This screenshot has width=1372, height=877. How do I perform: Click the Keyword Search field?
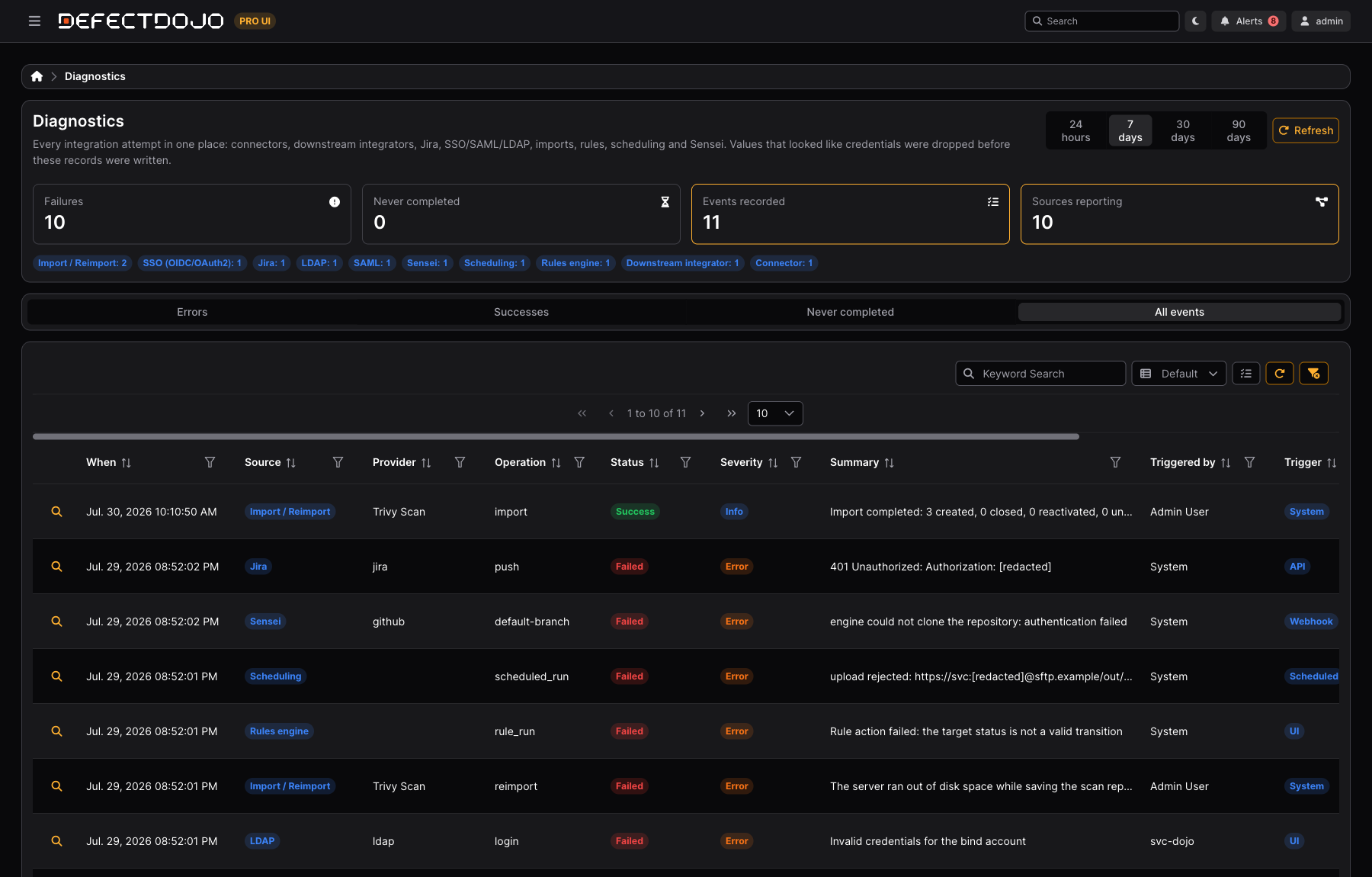pos(1040,374)
